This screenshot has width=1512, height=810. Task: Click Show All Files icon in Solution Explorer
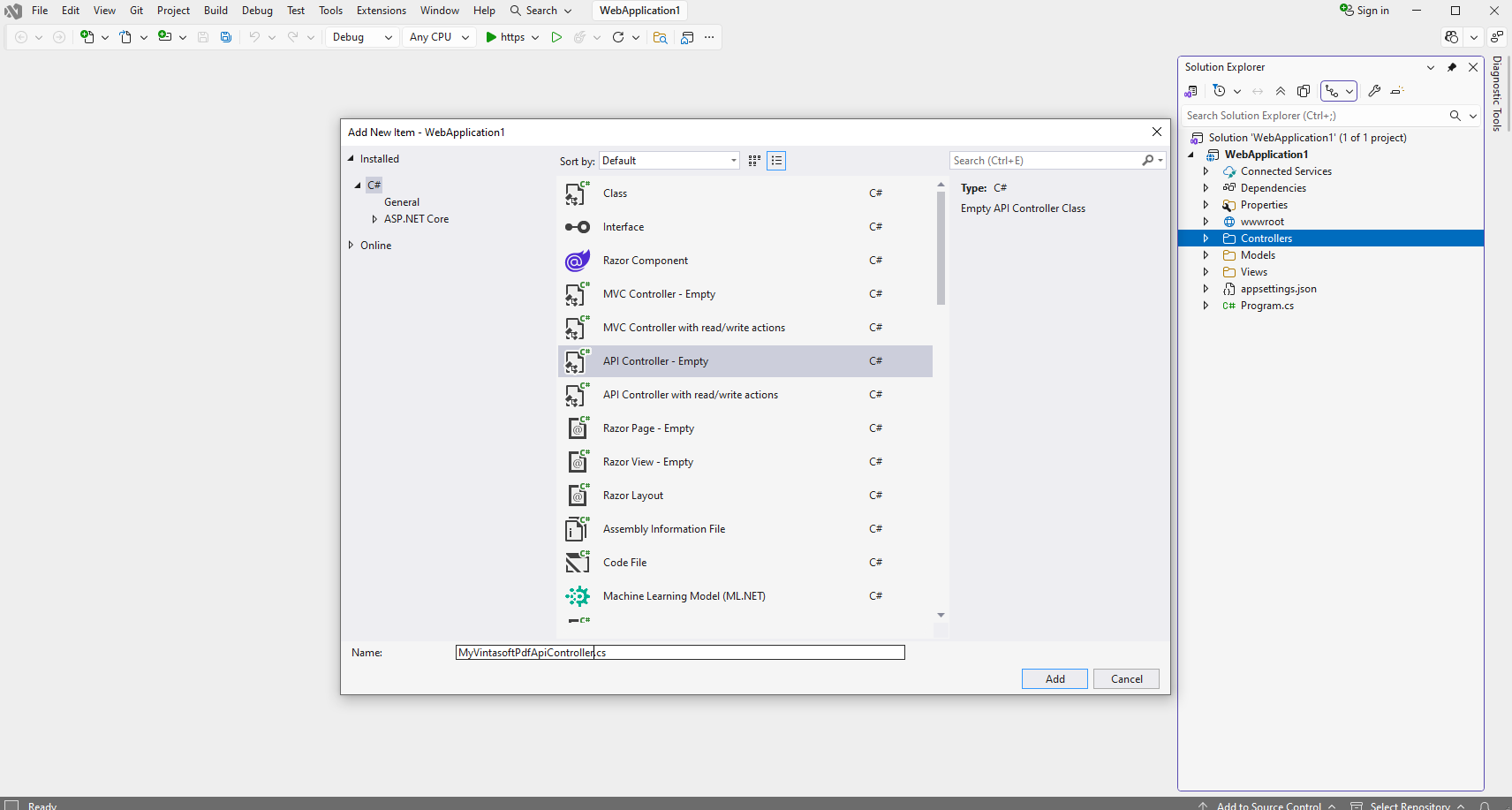click(x=1304, y=91)
